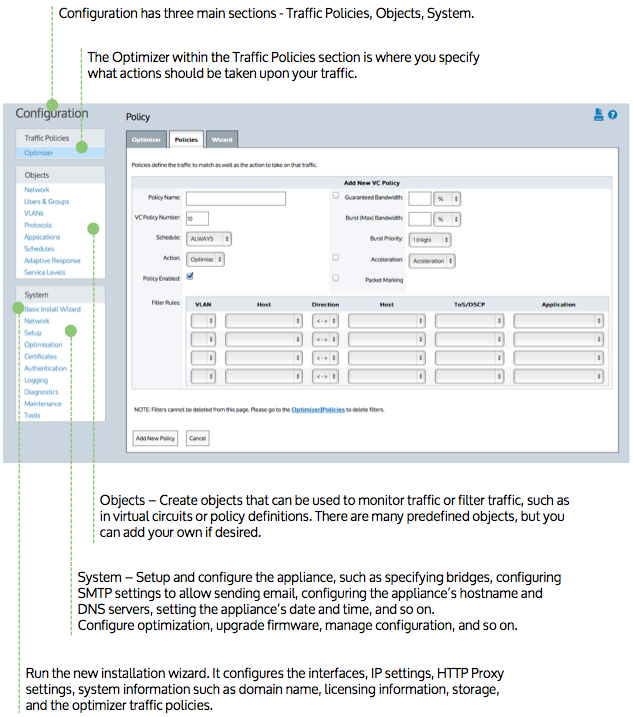Uncheck the Policy Enabled checkbox
The image size is (633, 717).
(x=190, y=276)
